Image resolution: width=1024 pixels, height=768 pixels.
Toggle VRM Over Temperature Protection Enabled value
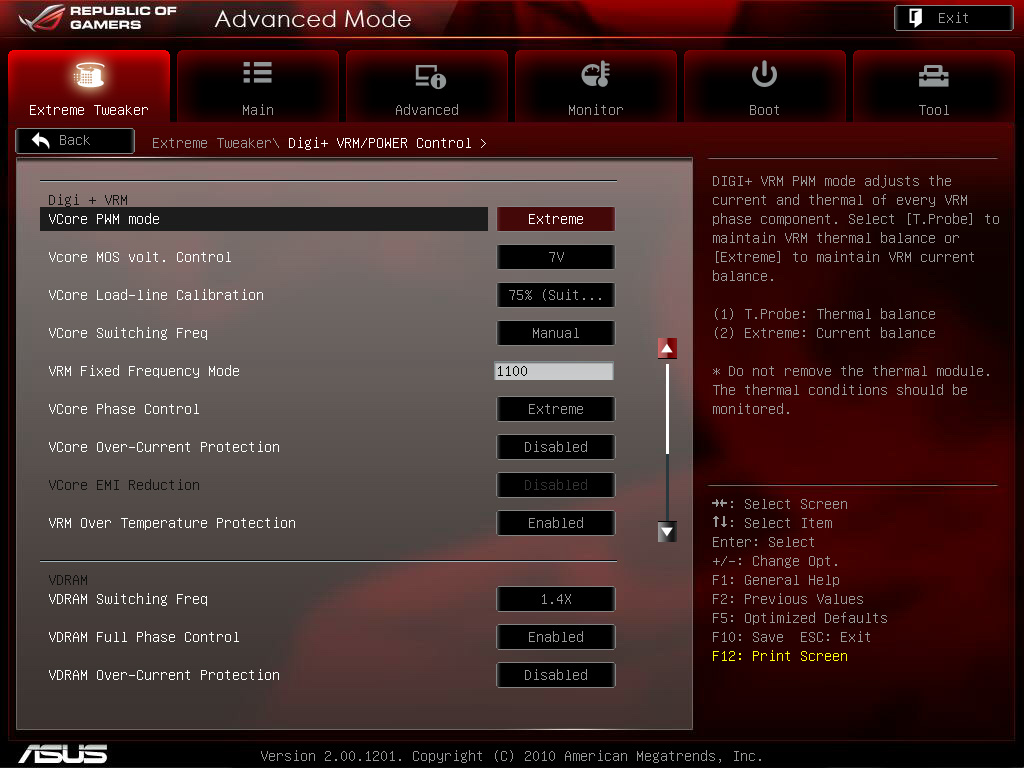point(556,523)
